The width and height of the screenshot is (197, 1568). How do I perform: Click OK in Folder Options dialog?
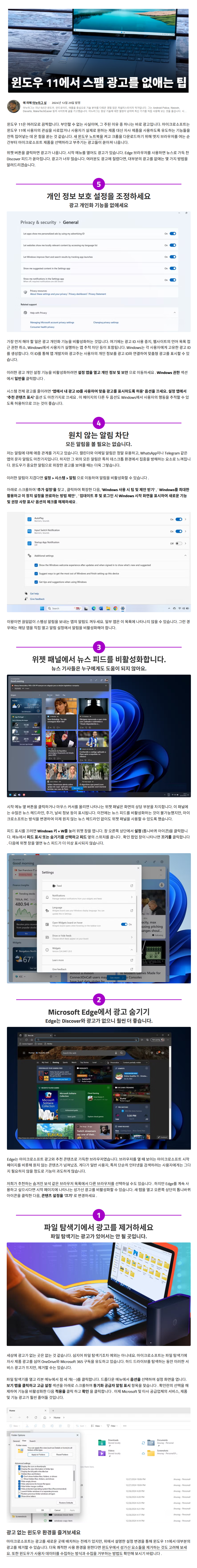pos(42,1510)
